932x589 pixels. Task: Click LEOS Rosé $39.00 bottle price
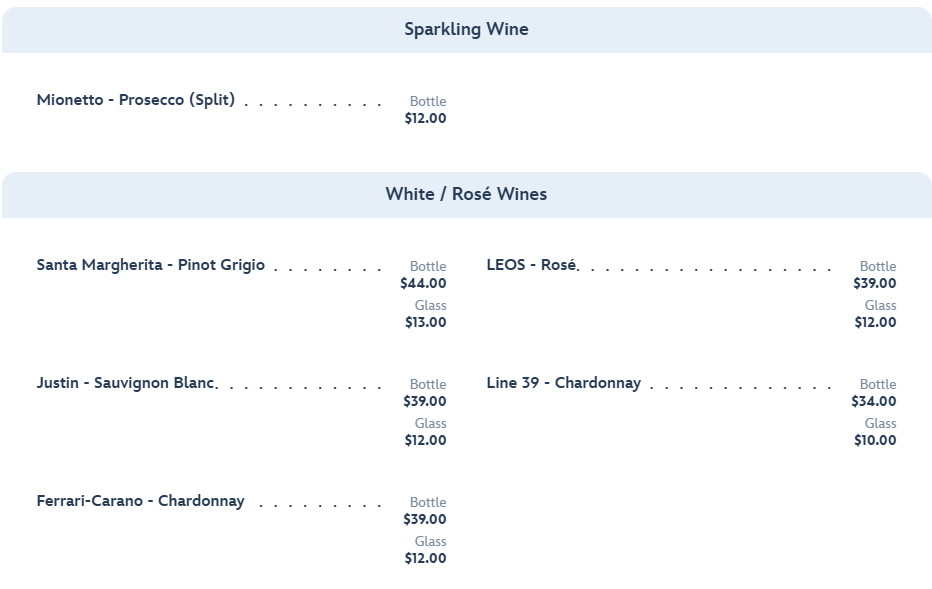point(875,284)
